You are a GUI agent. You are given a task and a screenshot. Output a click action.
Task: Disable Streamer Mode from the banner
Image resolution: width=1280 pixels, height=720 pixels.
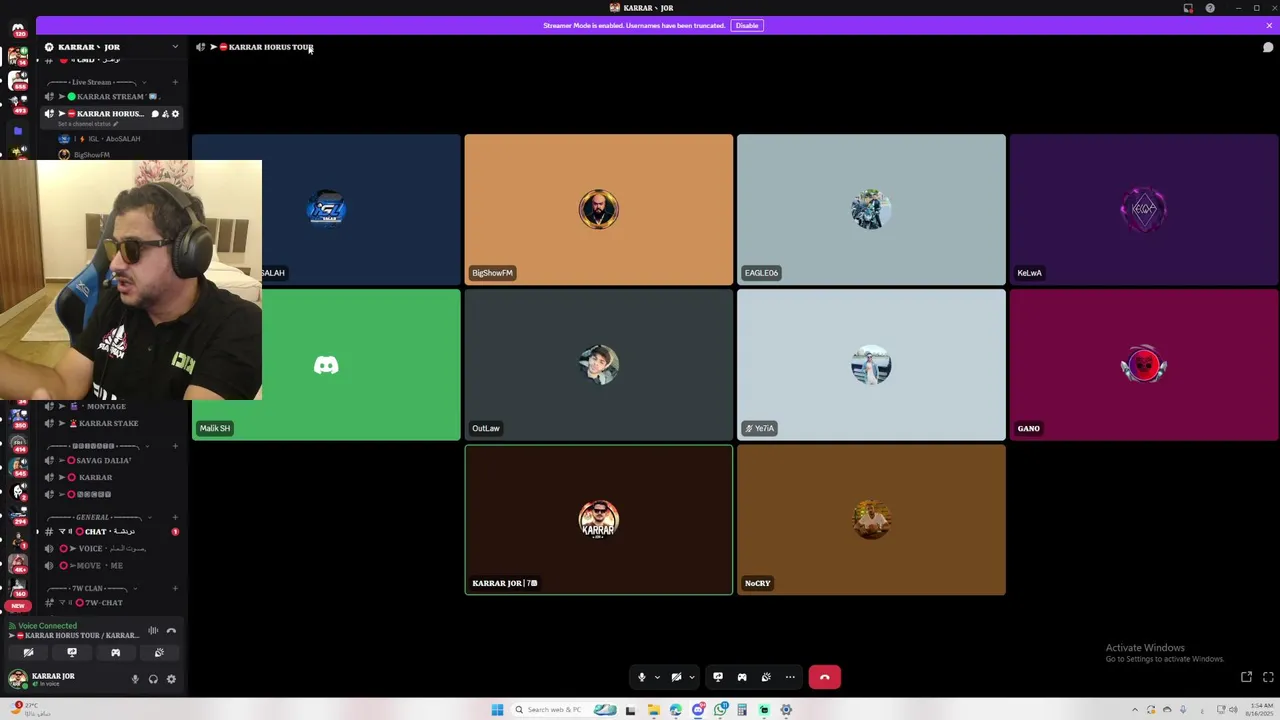(747, 25)
